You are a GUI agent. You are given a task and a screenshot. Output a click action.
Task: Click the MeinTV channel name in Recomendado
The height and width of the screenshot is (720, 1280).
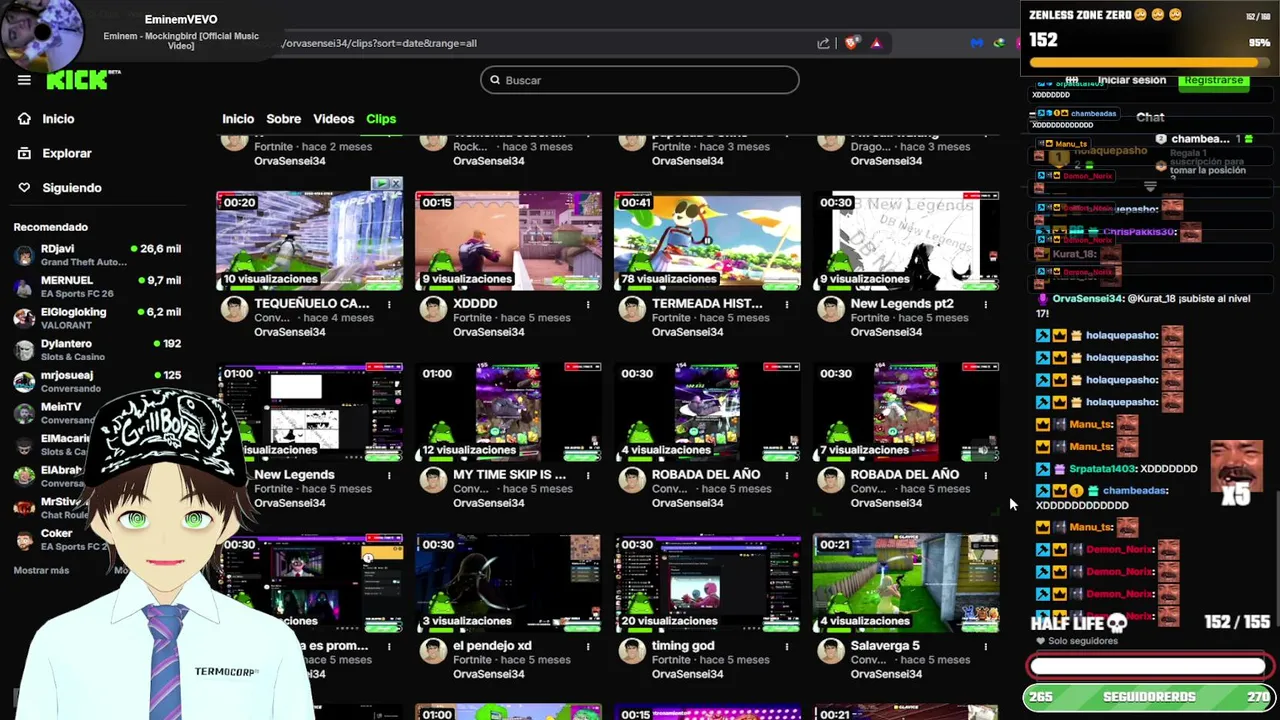(61, 407)
